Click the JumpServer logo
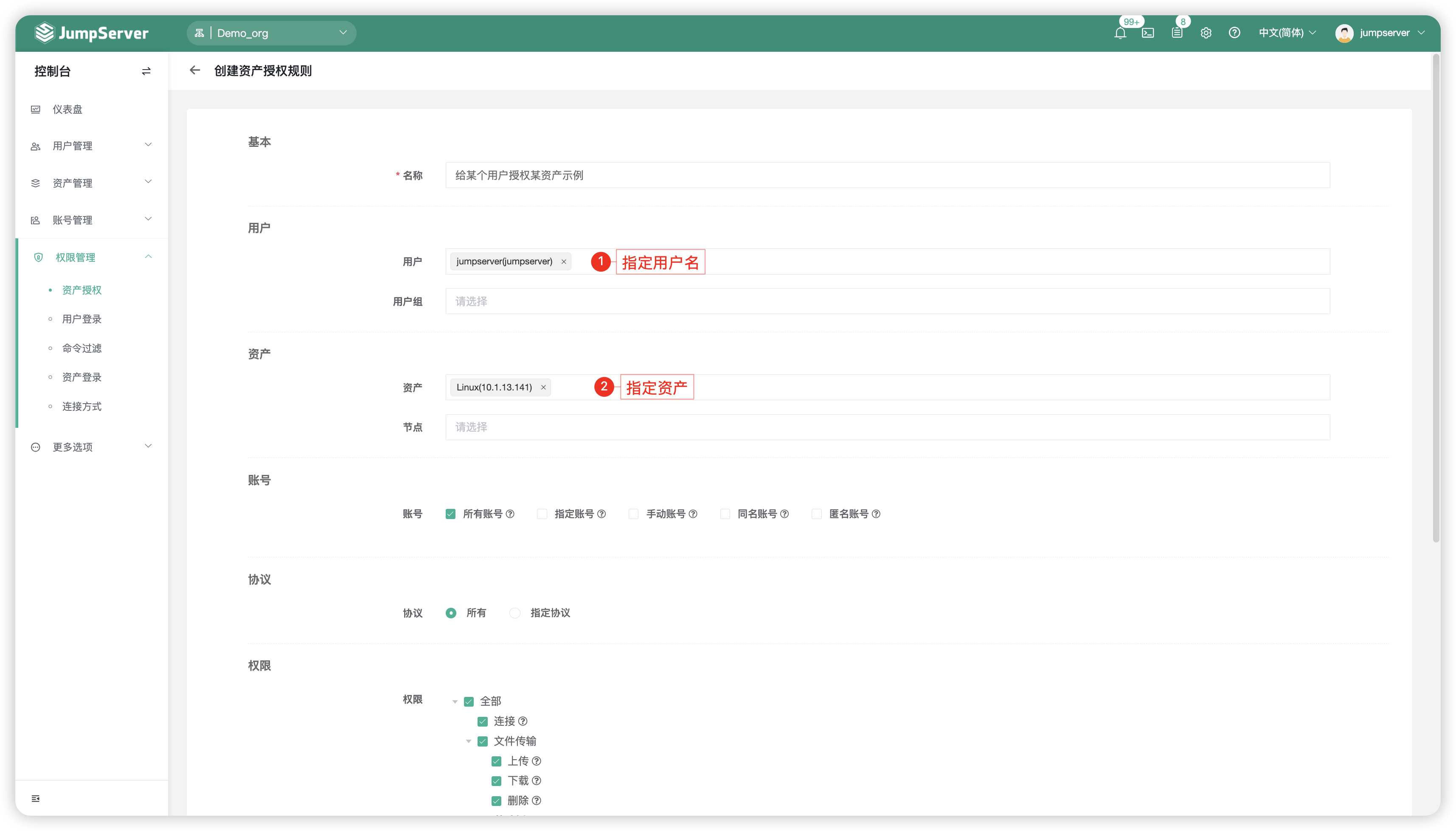The width and height of the screenshot is (1456, 831). point(92,33)
